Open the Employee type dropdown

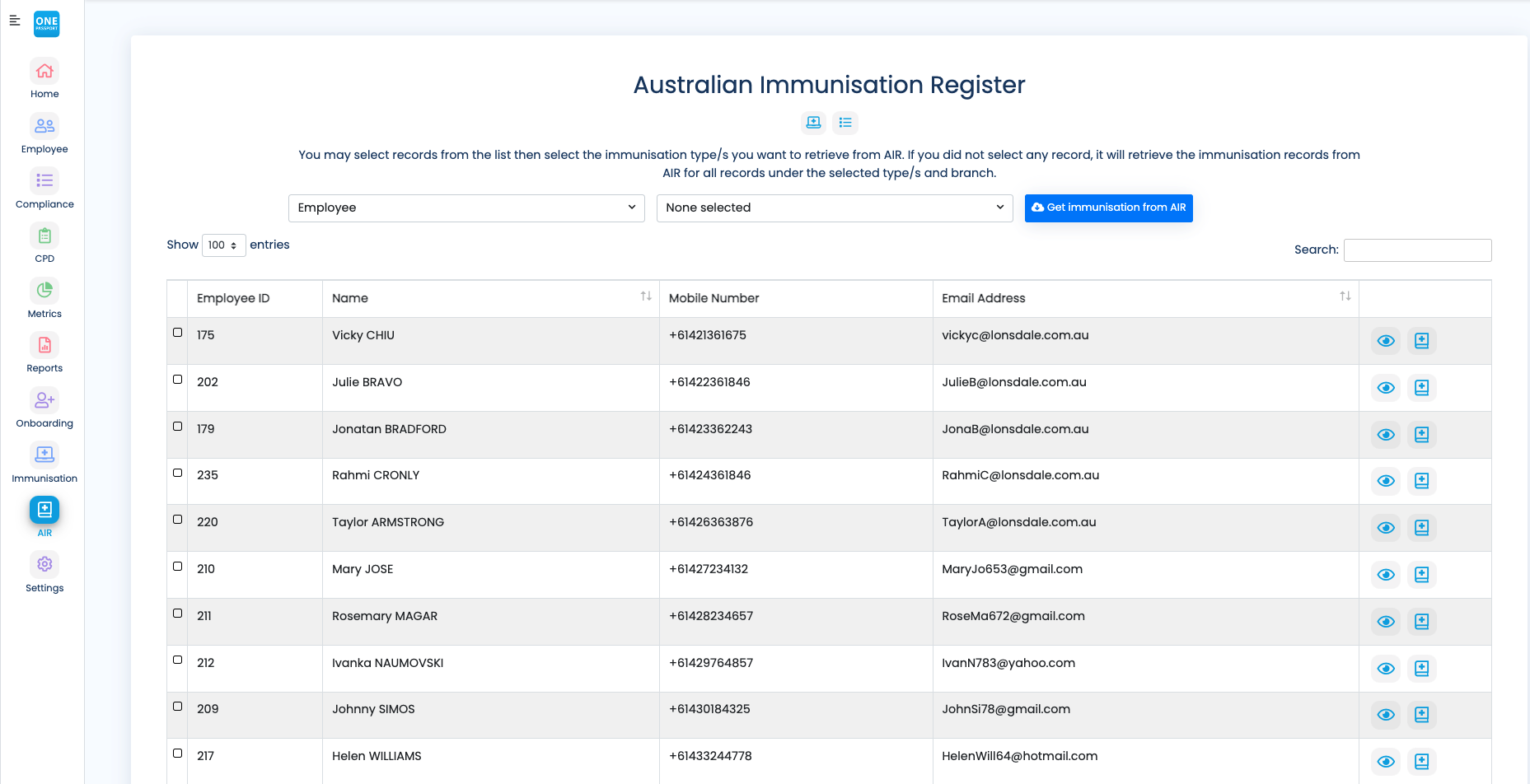coord(466,208)
